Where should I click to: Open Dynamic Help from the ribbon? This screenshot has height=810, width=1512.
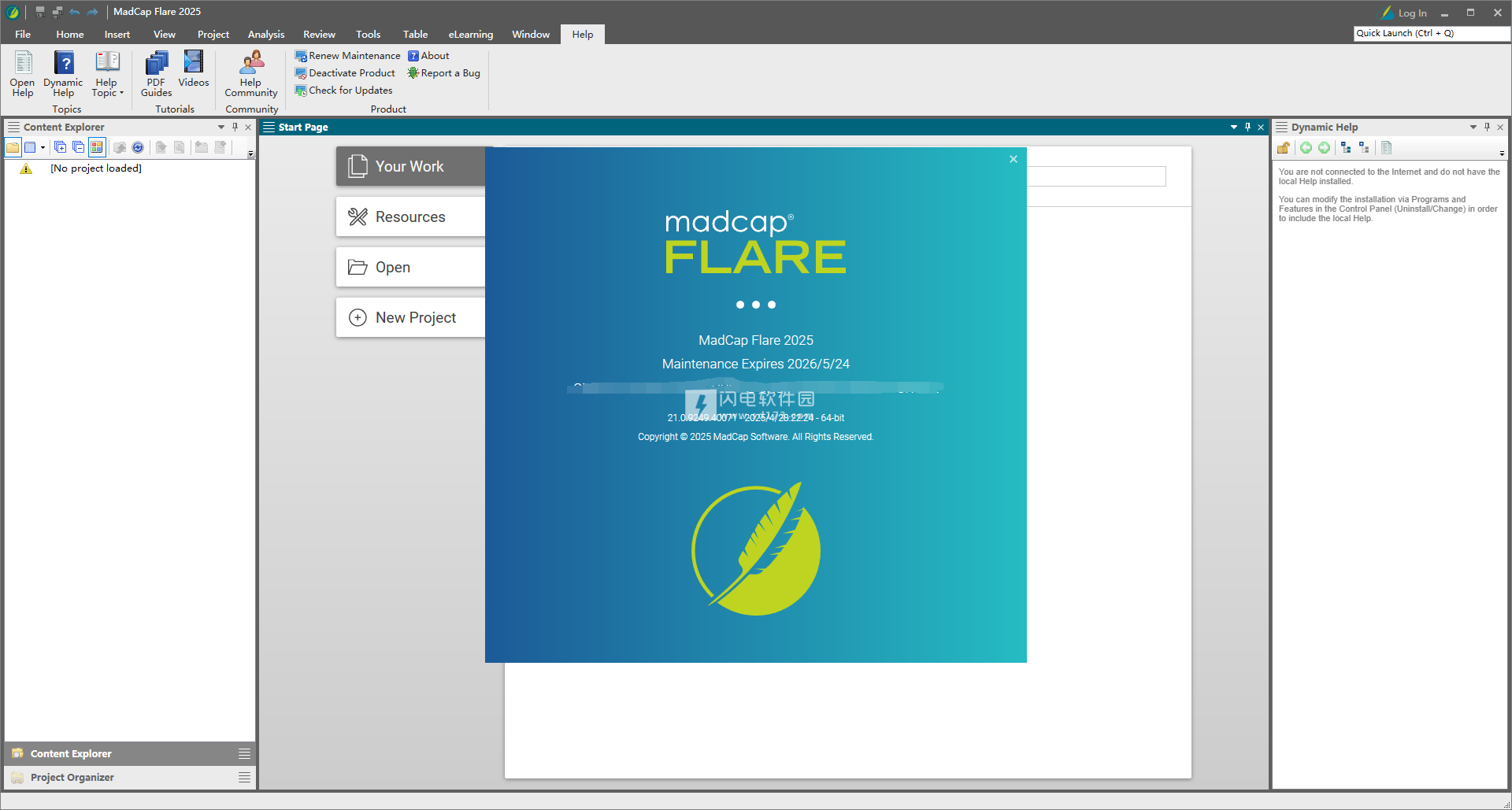click(x=63, y=73)
